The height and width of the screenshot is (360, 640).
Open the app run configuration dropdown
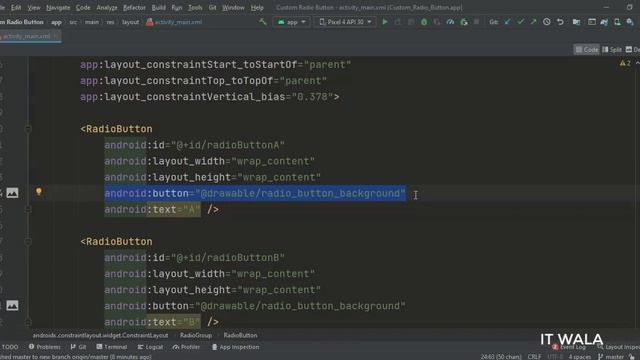click(x=292, y=22)
